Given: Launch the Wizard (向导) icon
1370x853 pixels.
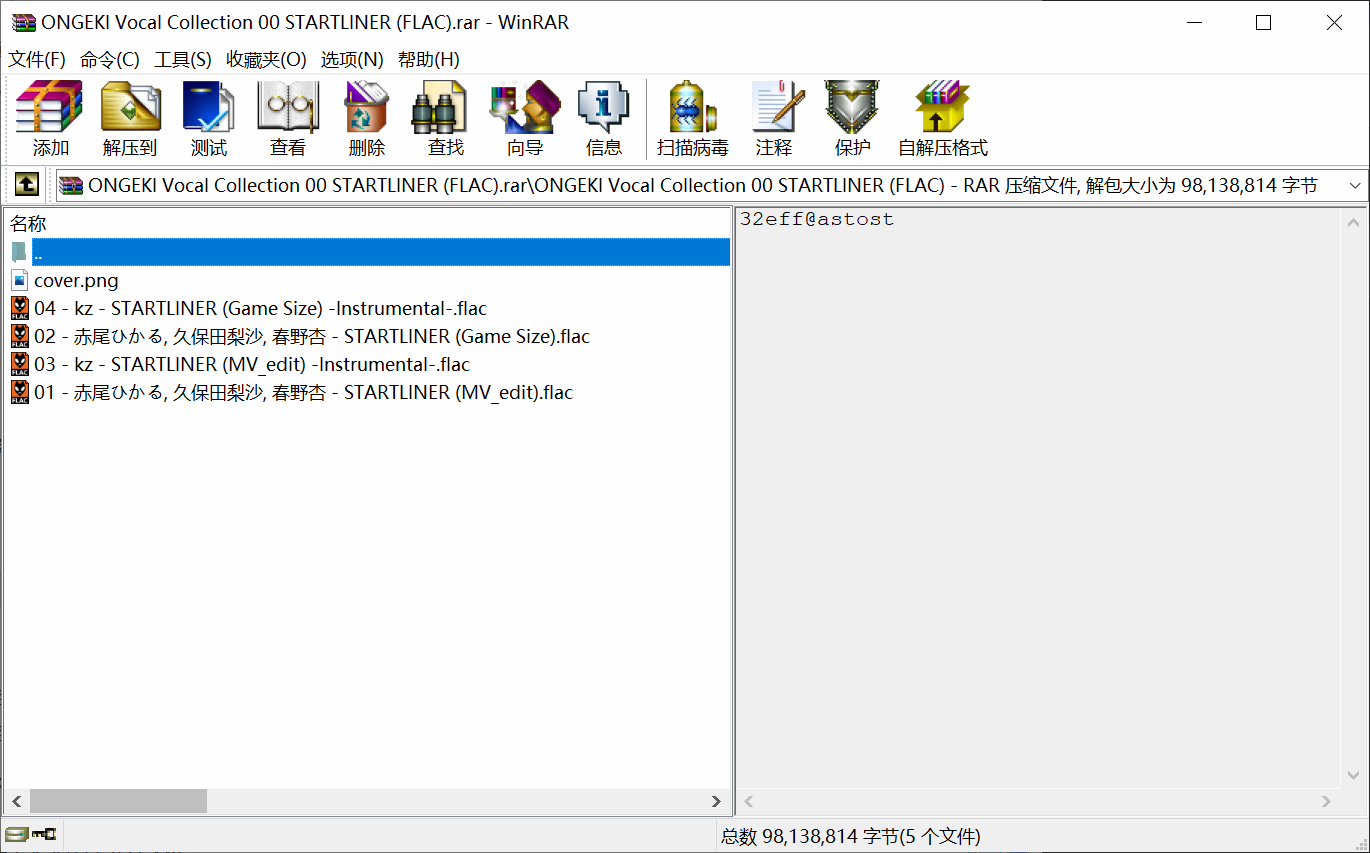Looking at the screenshot, I should click(x=525, y=119).
